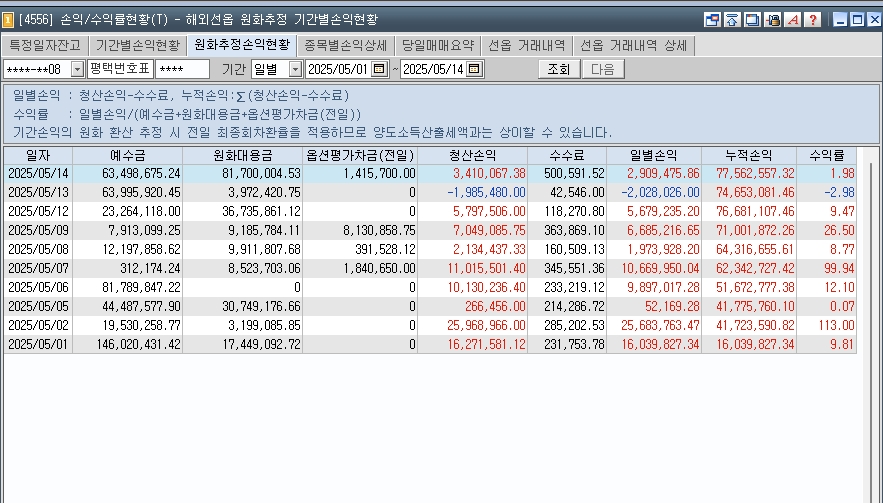Click the password field with asterisks
Image resolution: width=883 pixels, height=503 pixels.
coord(182,69)
